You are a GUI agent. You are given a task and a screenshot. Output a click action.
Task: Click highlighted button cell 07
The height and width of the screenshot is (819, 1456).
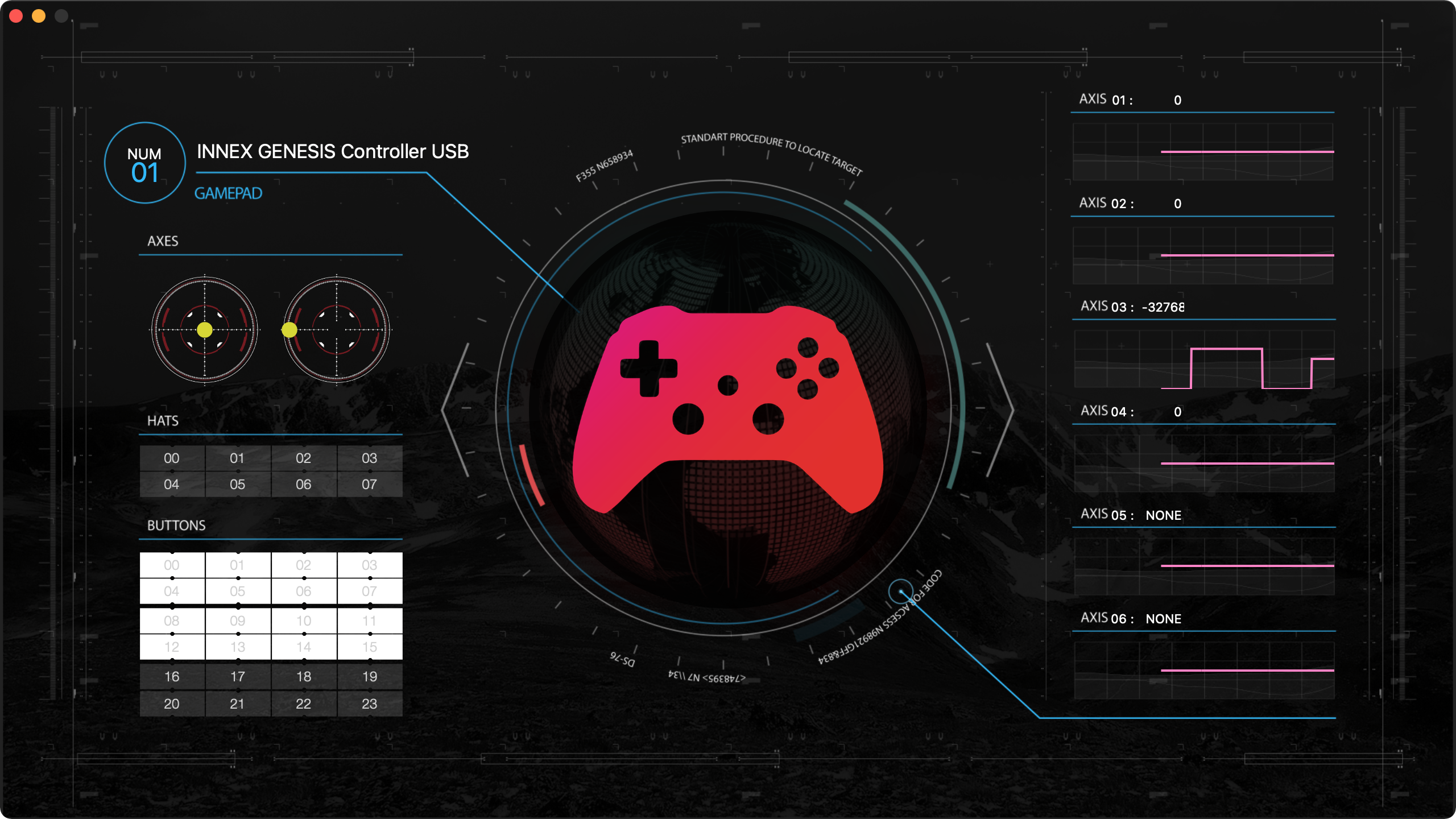click(370, 591)
